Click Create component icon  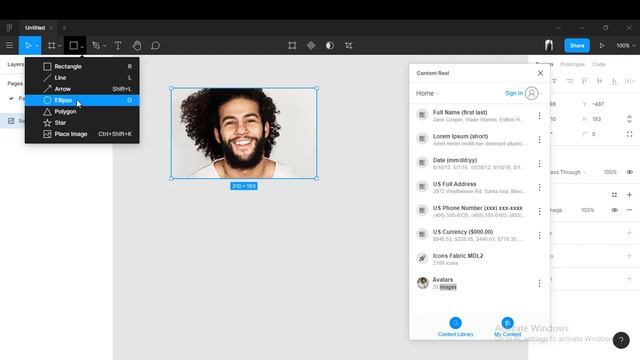click(311, 45)
